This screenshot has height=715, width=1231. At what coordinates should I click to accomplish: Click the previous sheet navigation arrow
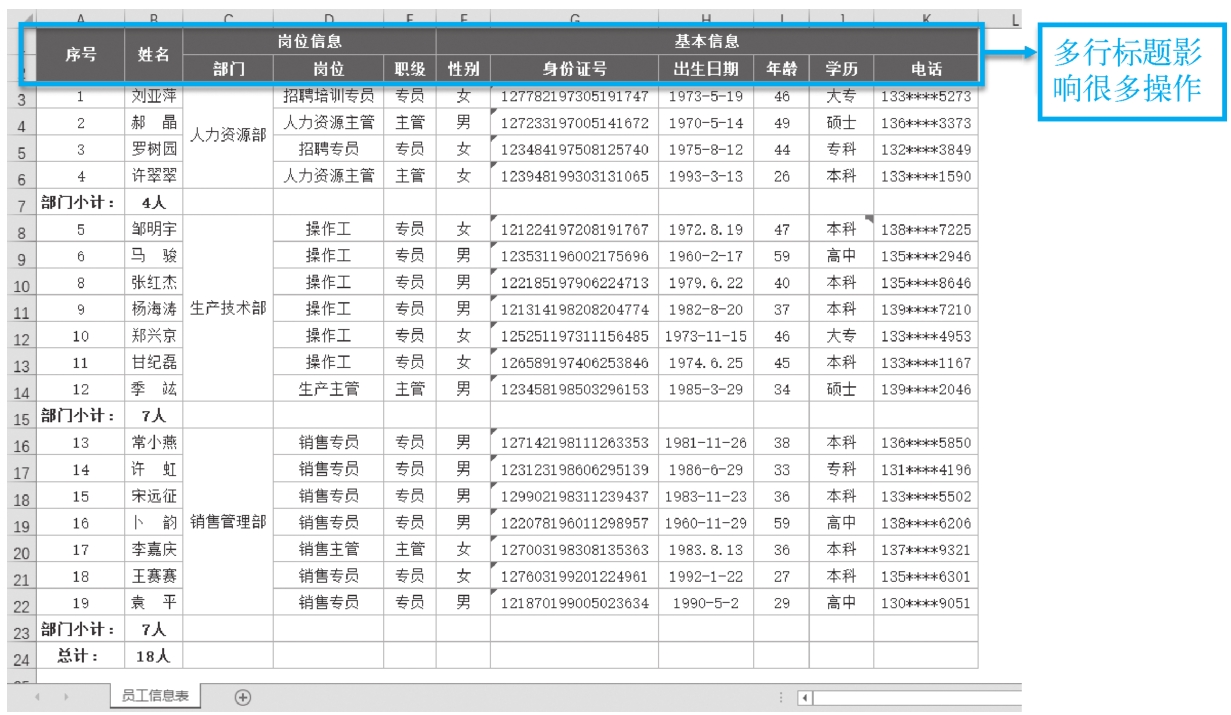pos(40,698)
